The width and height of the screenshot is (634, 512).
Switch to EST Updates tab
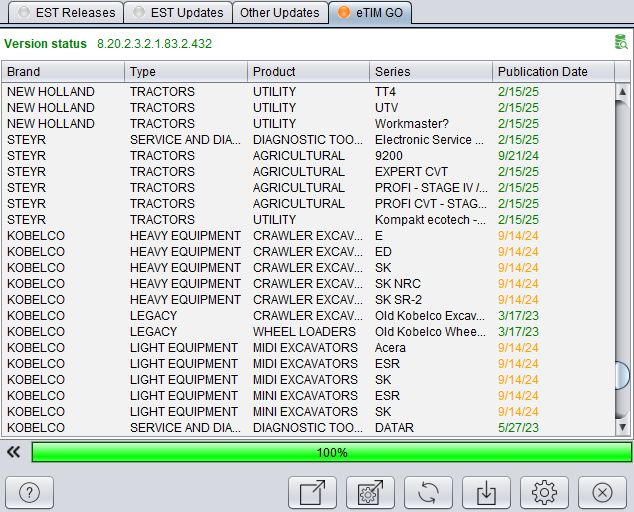pos(178,13)
